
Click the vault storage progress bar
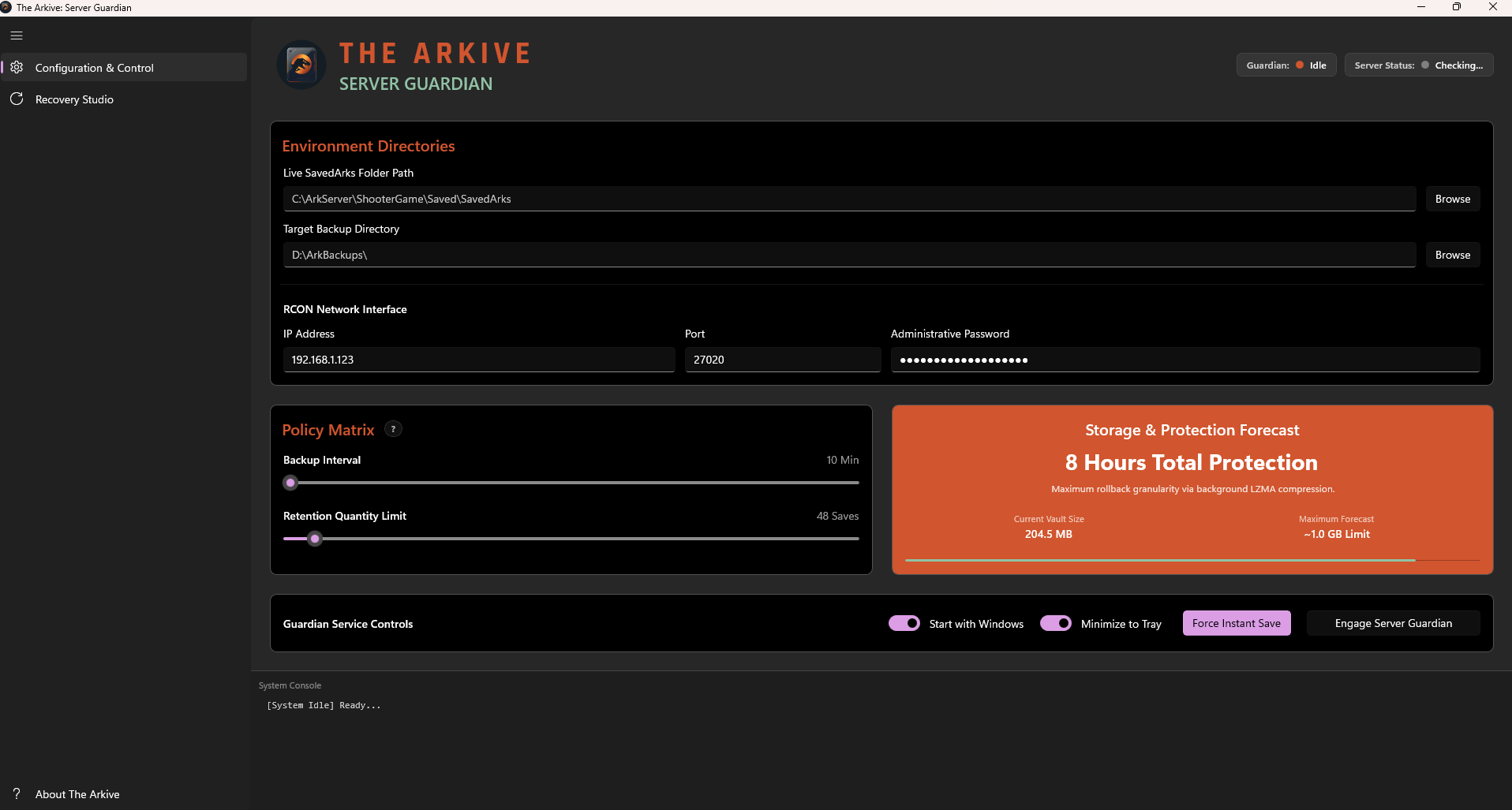pos(1192,560)
